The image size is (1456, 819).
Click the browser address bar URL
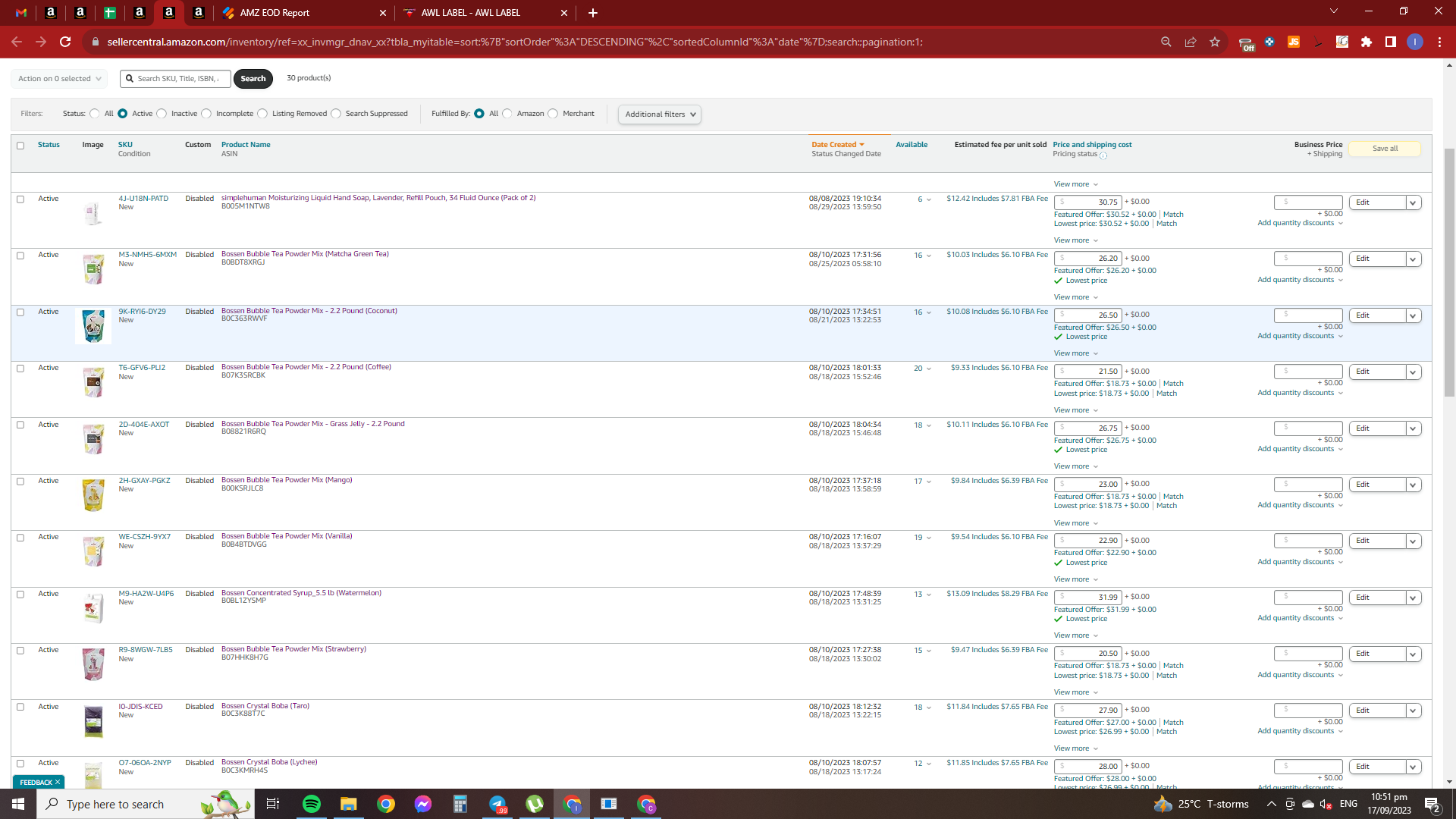515,42
